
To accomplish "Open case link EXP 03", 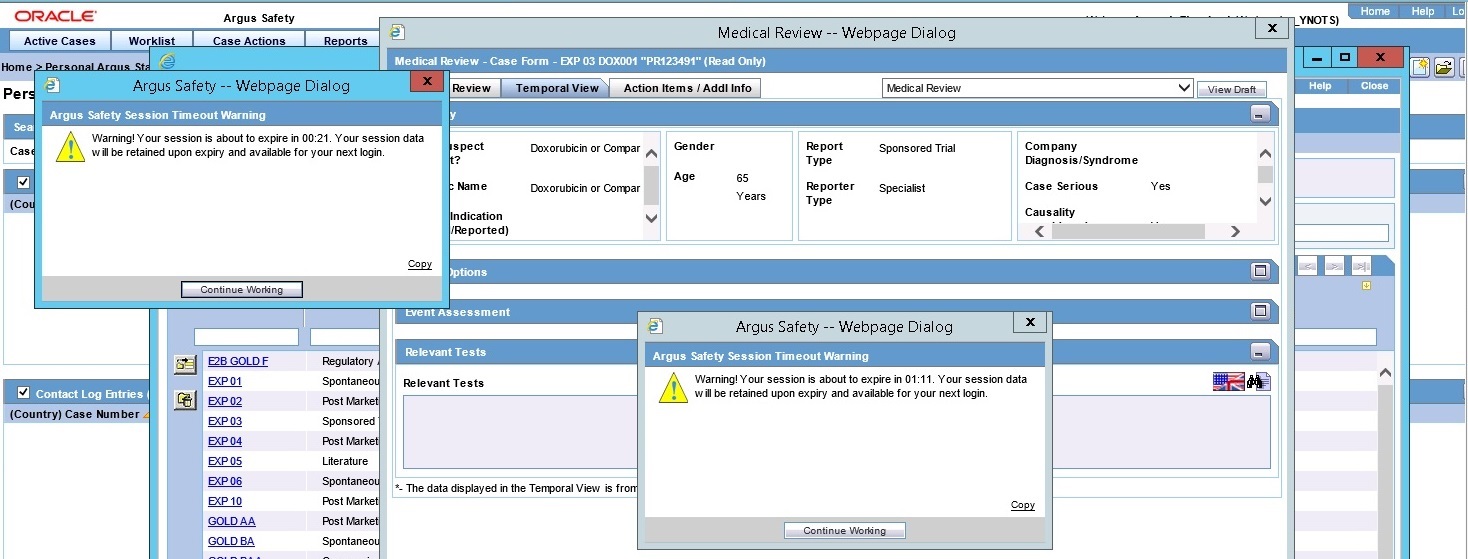I will click(x=225, y=421).
